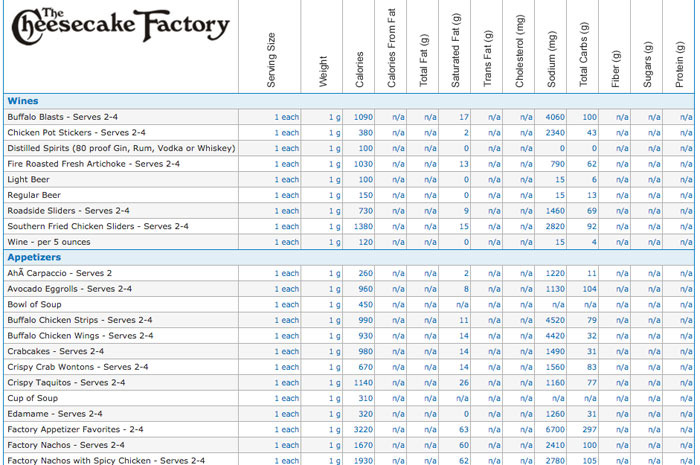Screen dimensions: 700x465
Task: Select Factory Nachos with Spicy Chicken
Action: [x=105, y=461]
